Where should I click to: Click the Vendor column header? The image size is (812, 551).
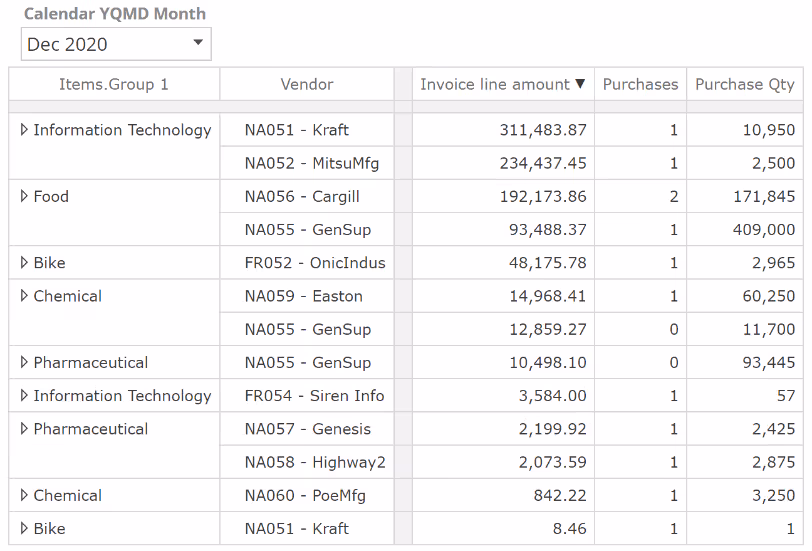click(307, 85)
